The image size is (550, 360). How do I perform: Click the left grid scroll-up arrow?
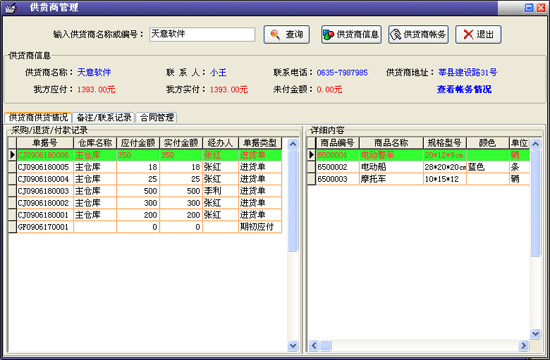(293, 144)
